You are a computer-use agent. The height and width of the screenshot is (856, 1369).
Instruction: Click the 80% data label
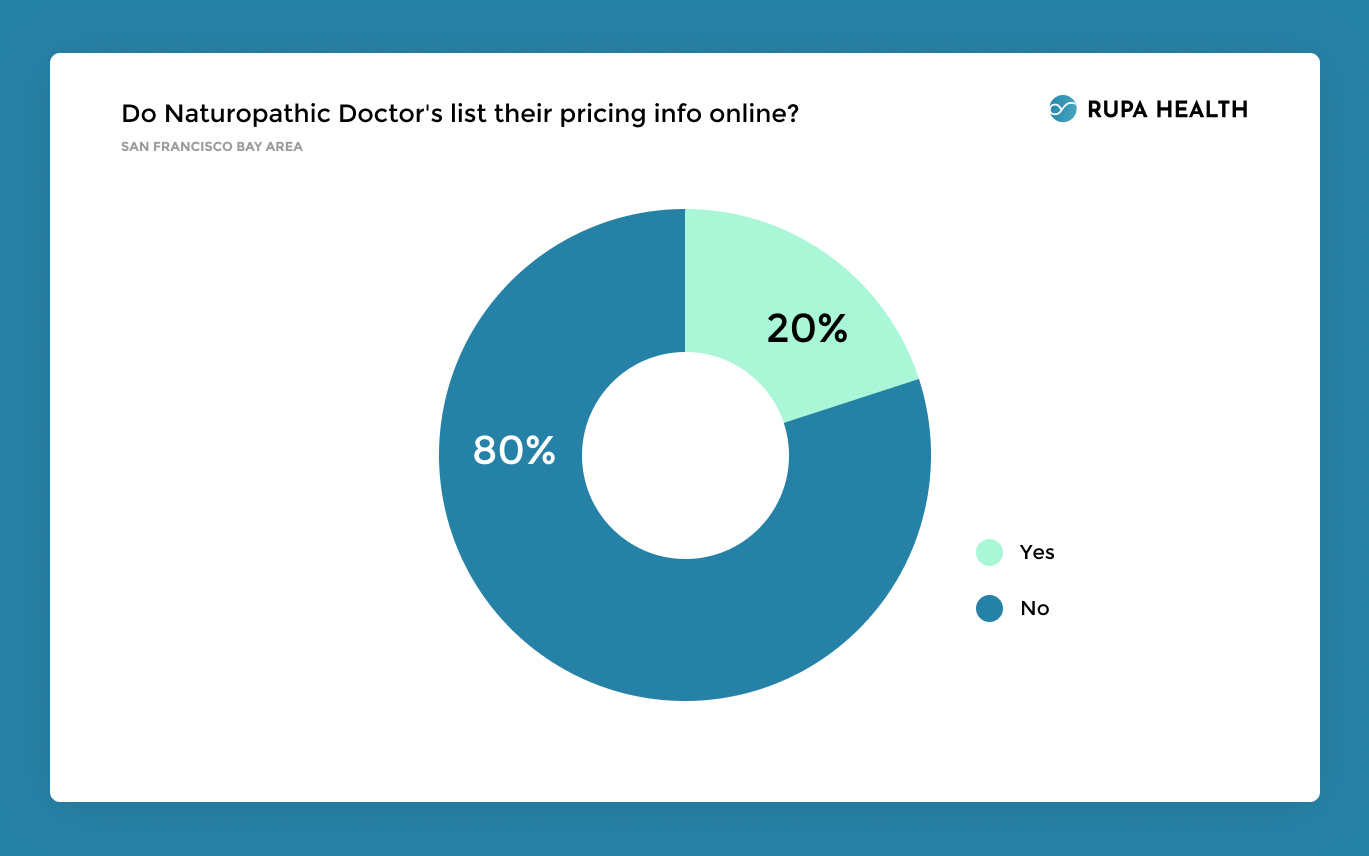point(514,451)
